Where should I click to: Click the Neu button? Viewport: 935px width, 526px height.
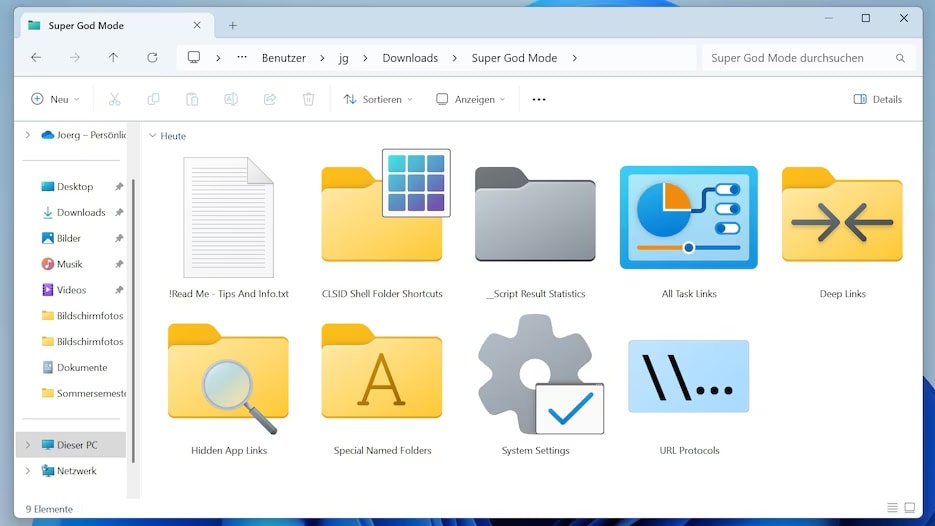55,99
